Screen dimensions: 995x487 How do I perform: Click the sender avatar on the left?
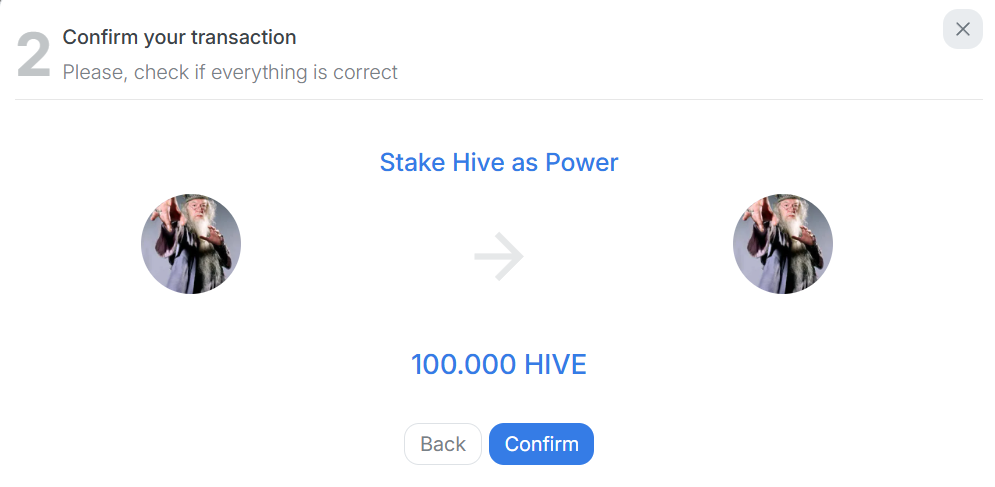tap(191, 244)
